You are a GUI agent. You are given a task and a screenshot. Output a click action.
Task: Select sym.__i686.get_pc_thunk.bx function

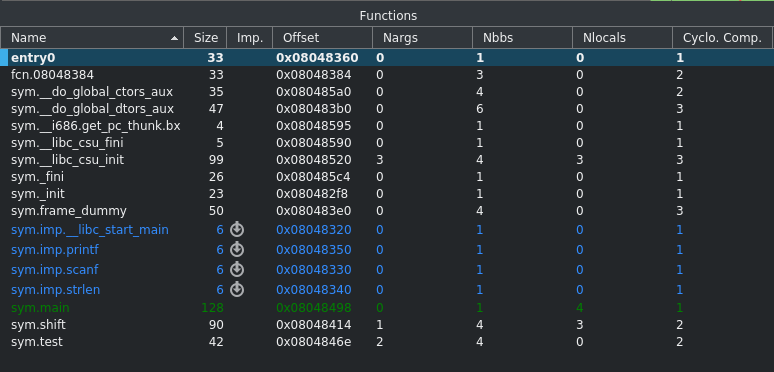pyautogui.click(x=96, y=126)
